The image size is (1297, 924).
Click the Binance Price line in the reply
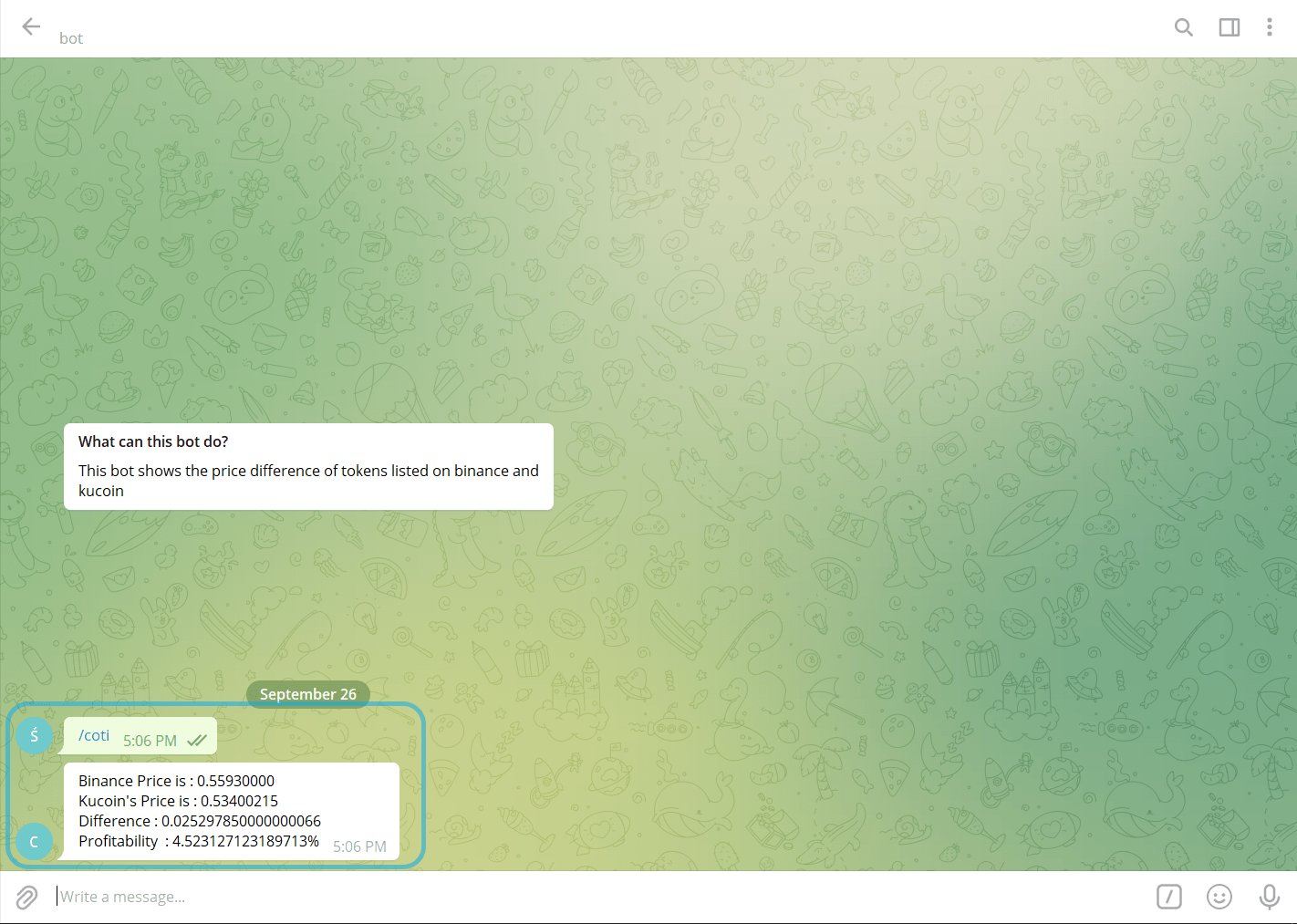point(176,781)
